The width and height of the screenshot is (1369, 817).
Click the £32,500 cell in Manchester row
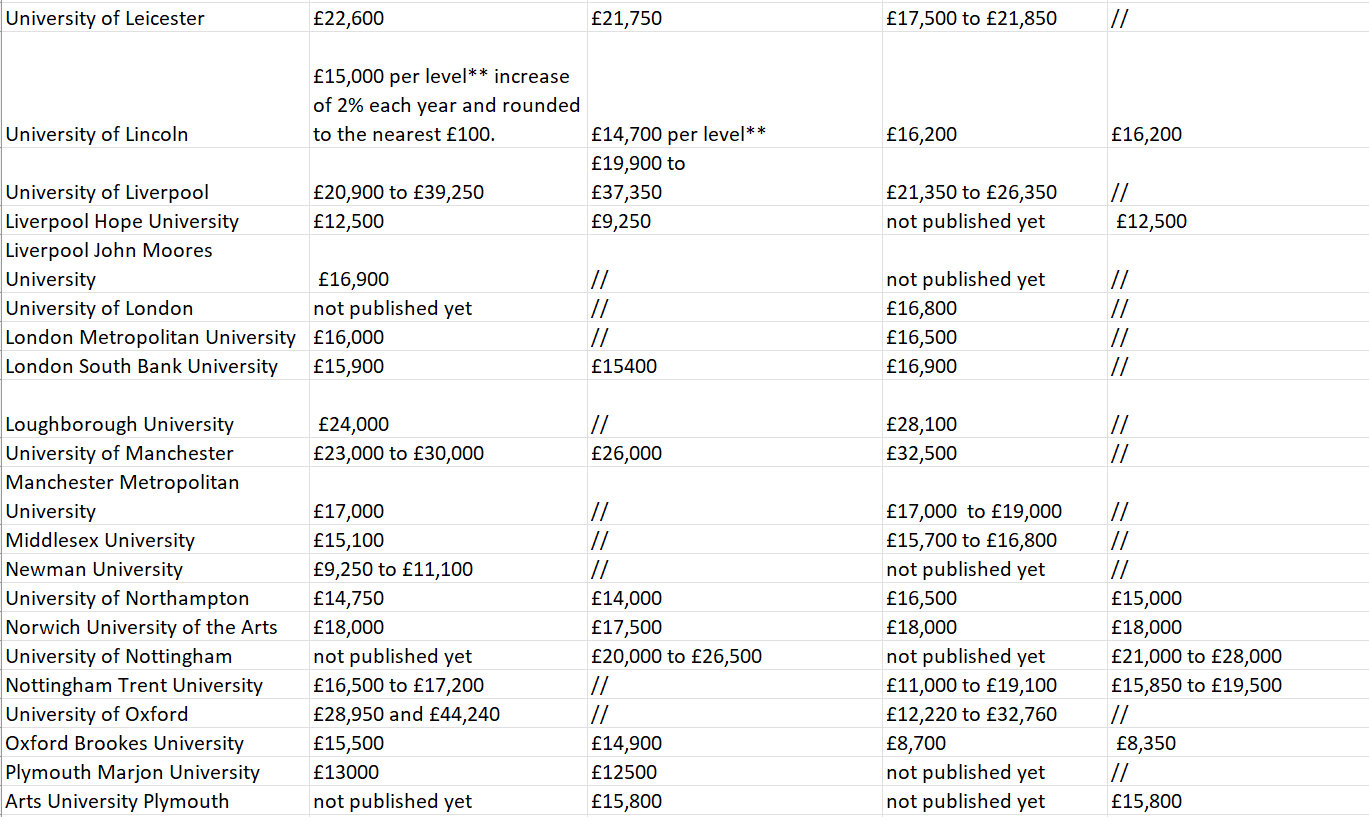[x=921, y=453]
